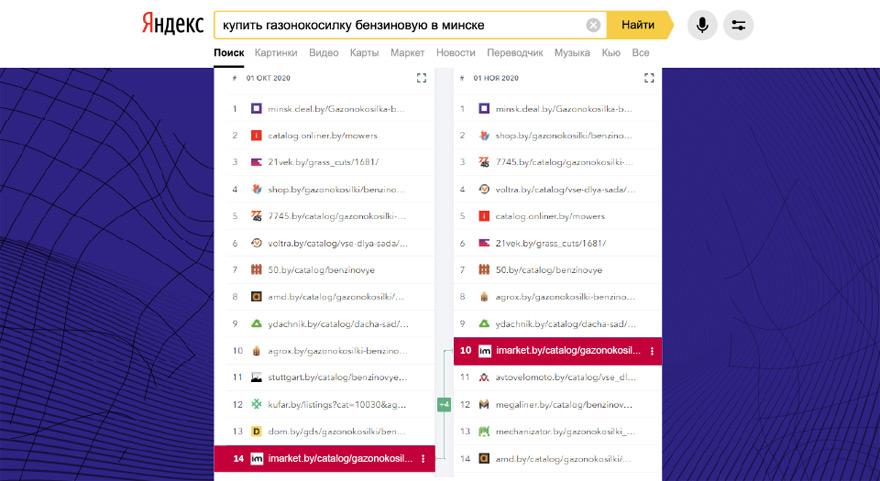Open the Видео tab

point(324,52)
